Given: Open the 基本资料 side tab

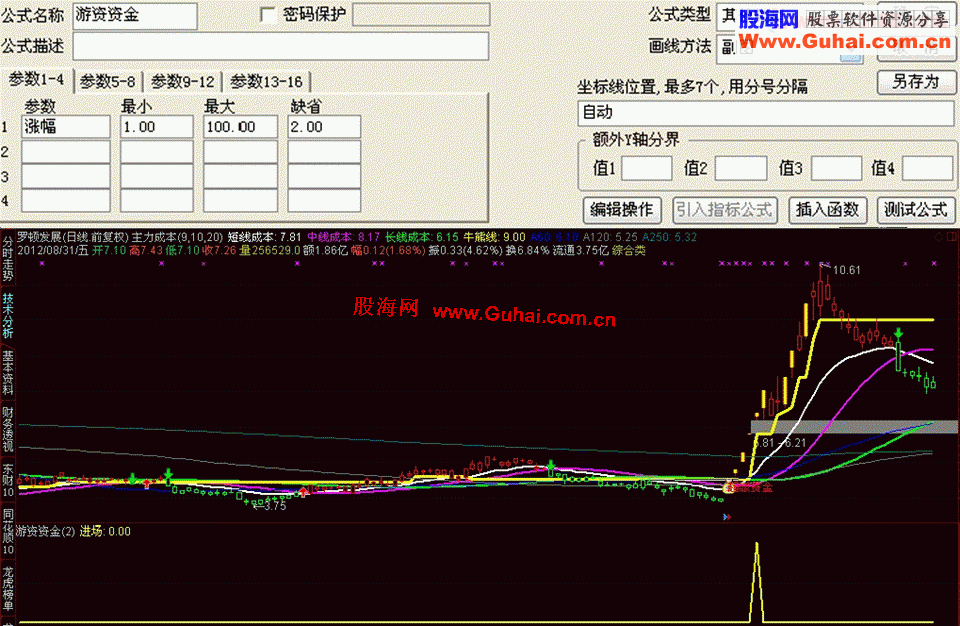Looking at the screenshot, I should coord(7,372).
